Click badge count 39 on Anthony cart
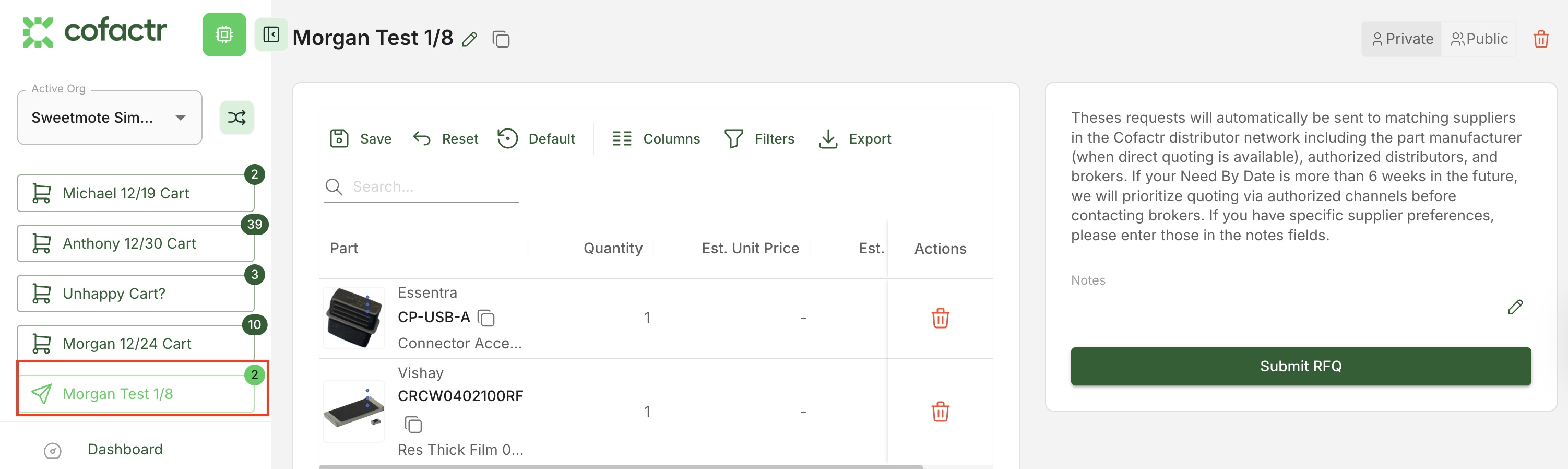The image size is (1568, 469). (254, 225)
